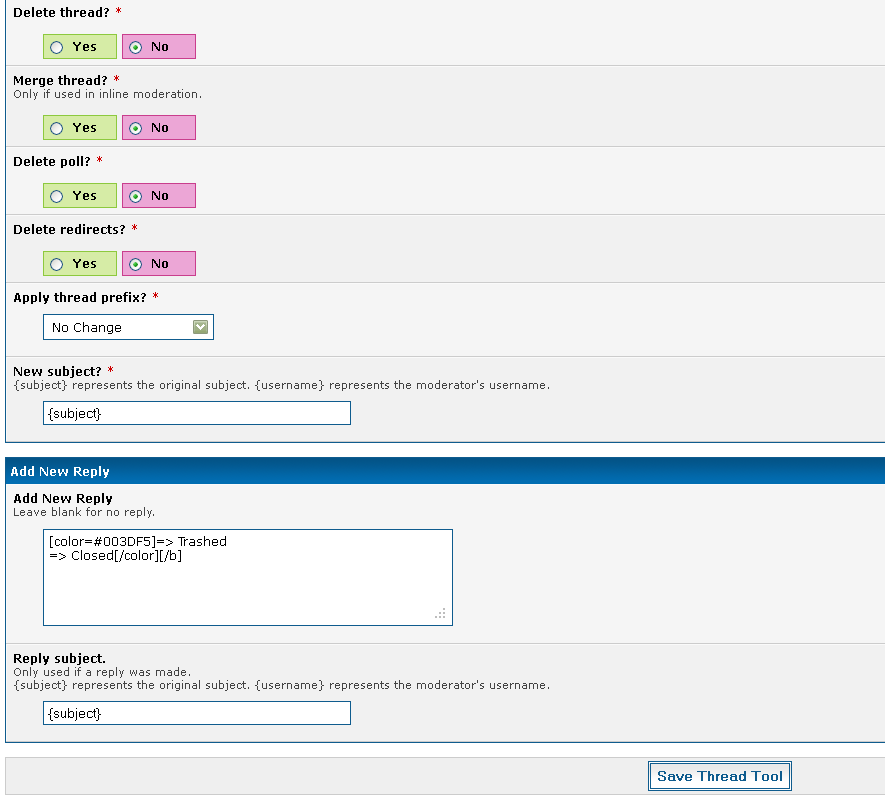Click the 'Apply thread prefix?' label
The height and width of the screenshot is (795, 885).
click(80, 297)
